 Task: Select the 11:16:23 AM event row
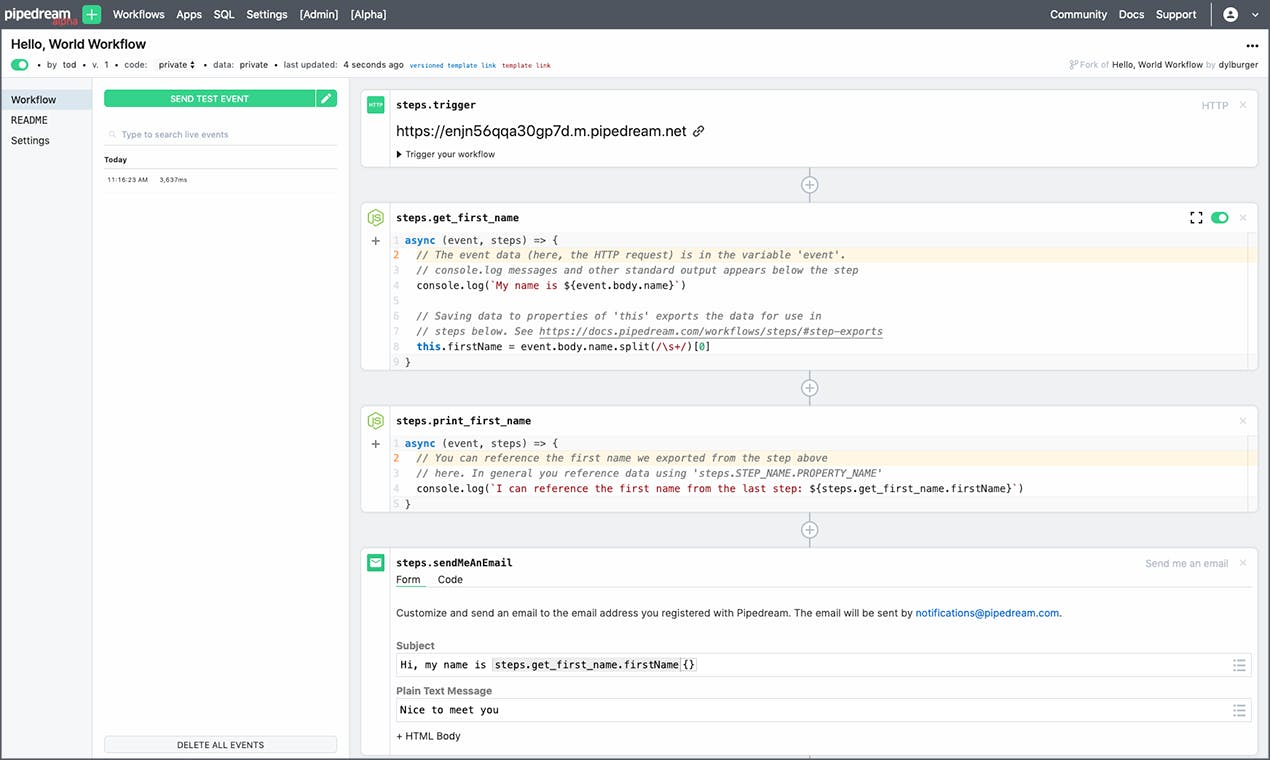220,180
